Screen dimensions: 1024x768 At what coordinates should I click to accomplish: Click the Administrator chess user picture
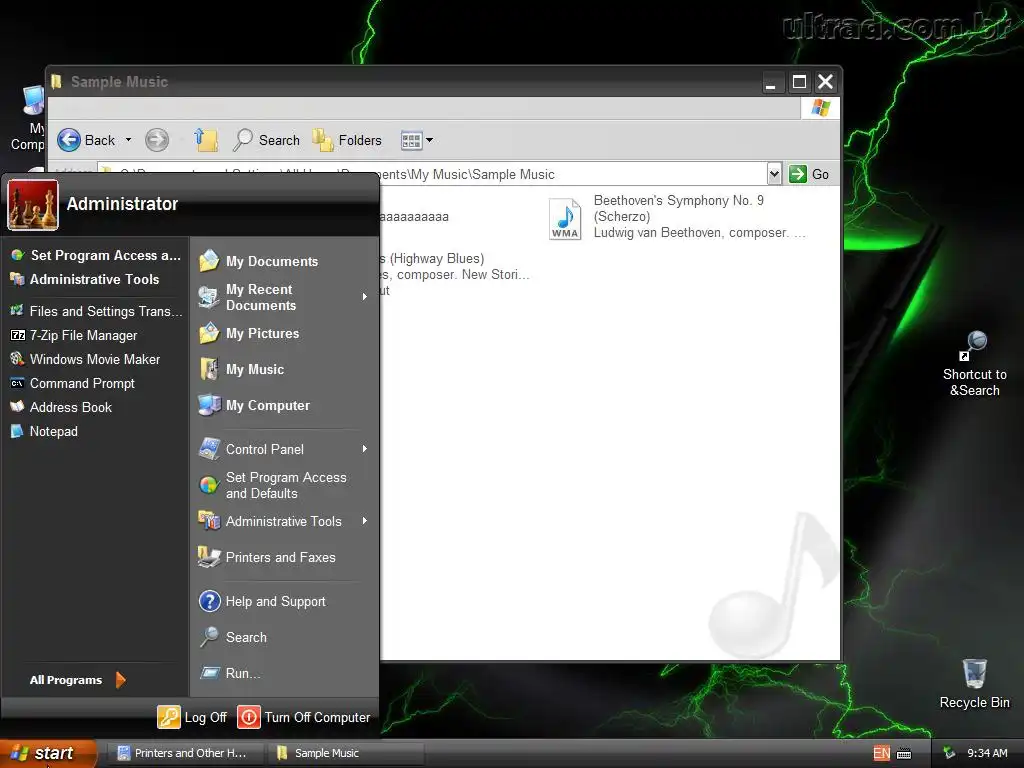pyautogui.click(x=33, y=205)
